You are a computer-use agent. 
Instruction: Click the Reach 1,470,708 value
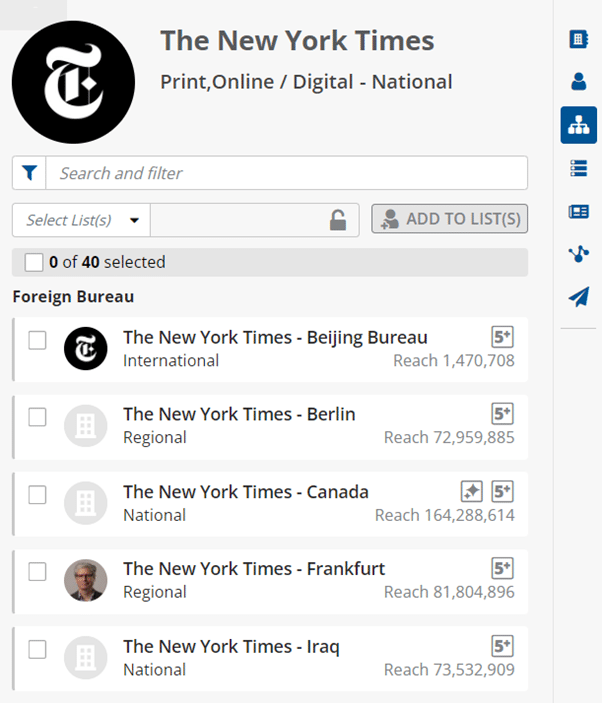tap(454, 360)
